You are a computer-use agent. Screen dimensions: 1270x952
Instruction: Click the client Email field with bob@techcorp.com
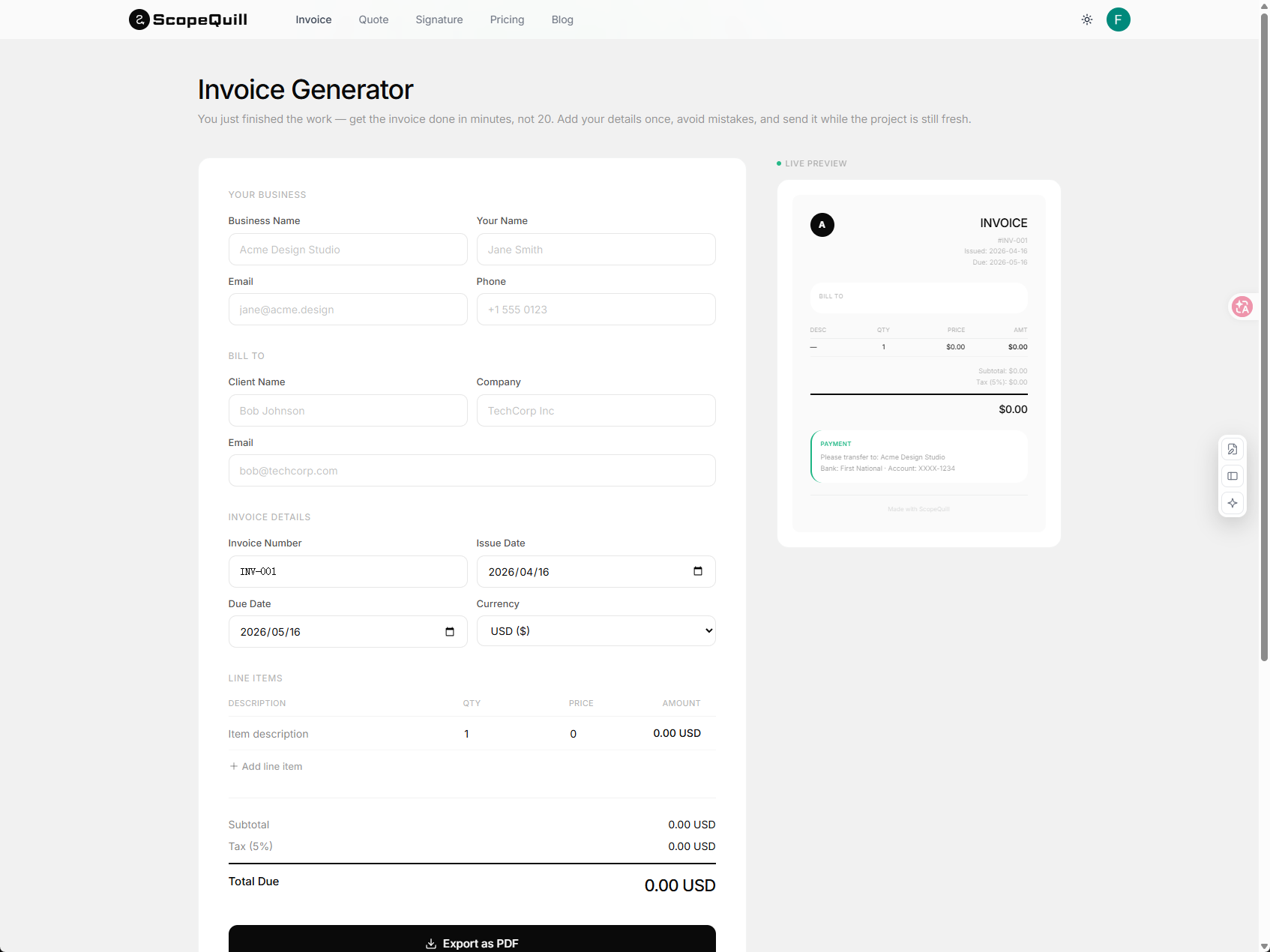[x=472, y=470]
